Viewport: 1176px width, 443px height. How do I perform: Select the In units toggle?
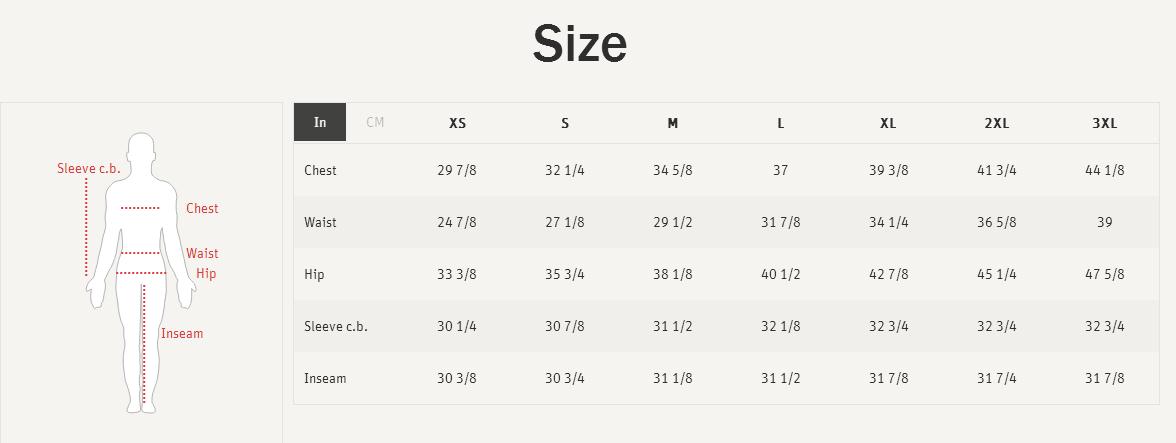coord(320,122)
